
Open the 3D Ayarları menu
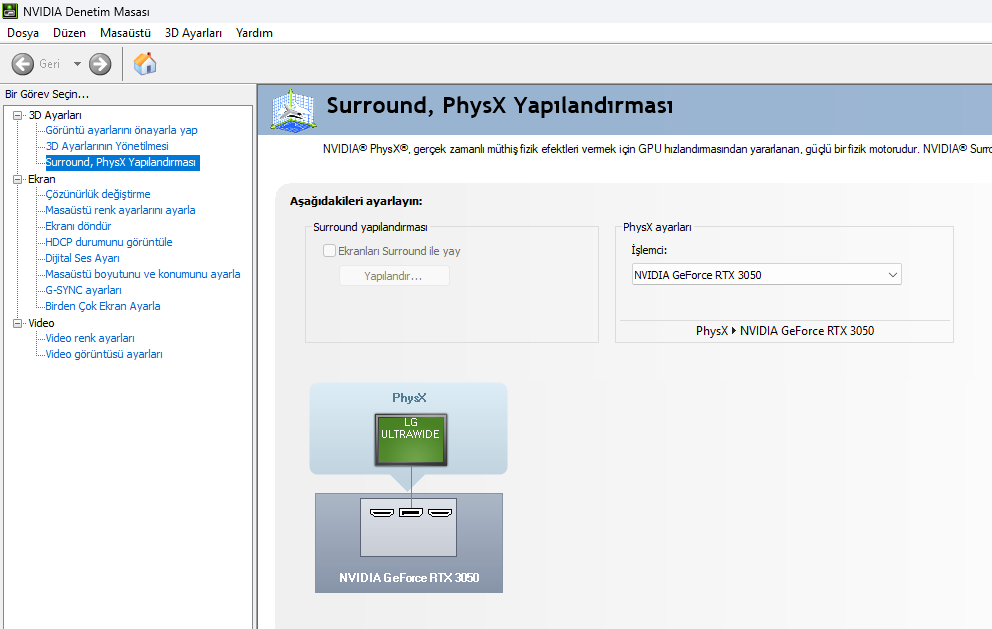click(193, 33)
